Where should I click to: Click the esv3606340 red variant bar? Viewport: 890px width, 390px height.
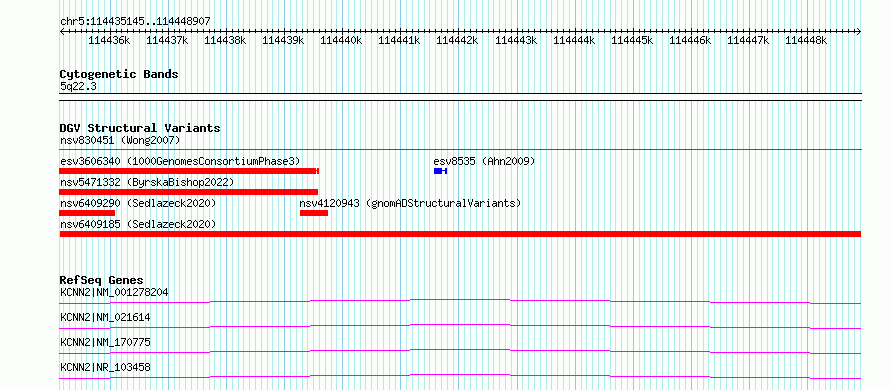click(189, 171)
